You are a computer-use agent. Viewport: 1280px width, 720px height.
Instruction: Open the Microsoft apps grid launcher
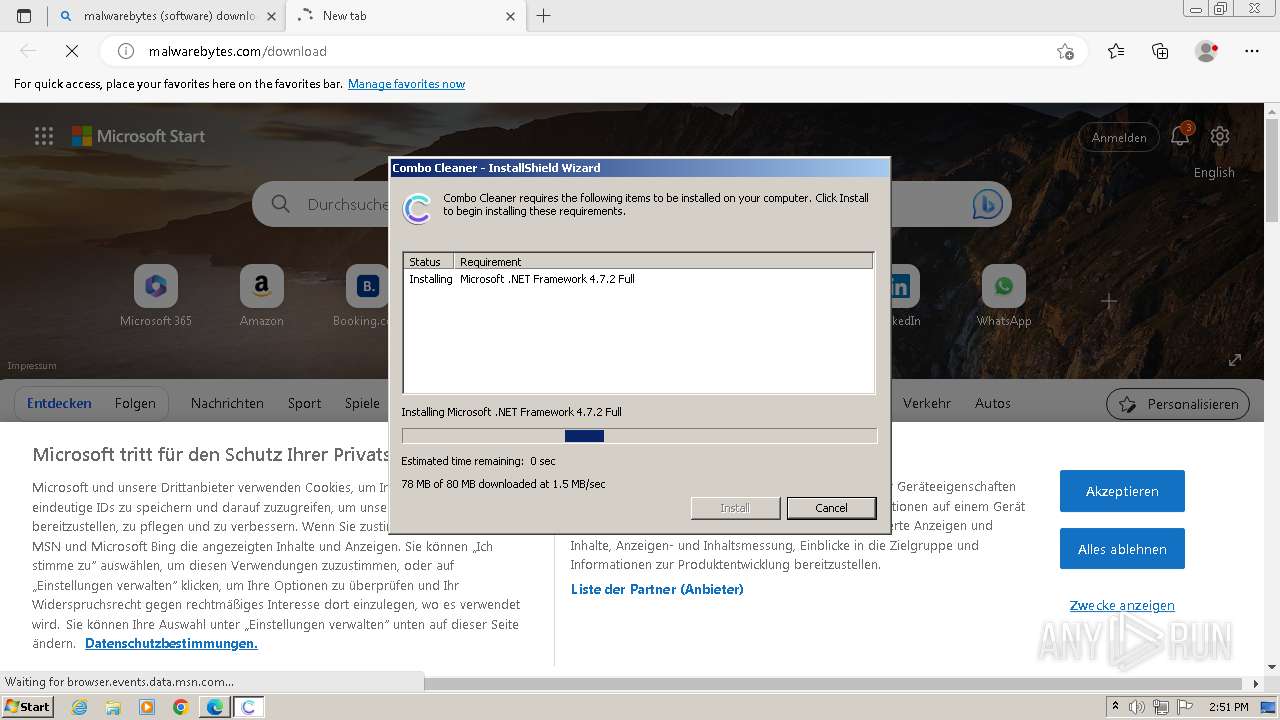(x=44, y=136)
